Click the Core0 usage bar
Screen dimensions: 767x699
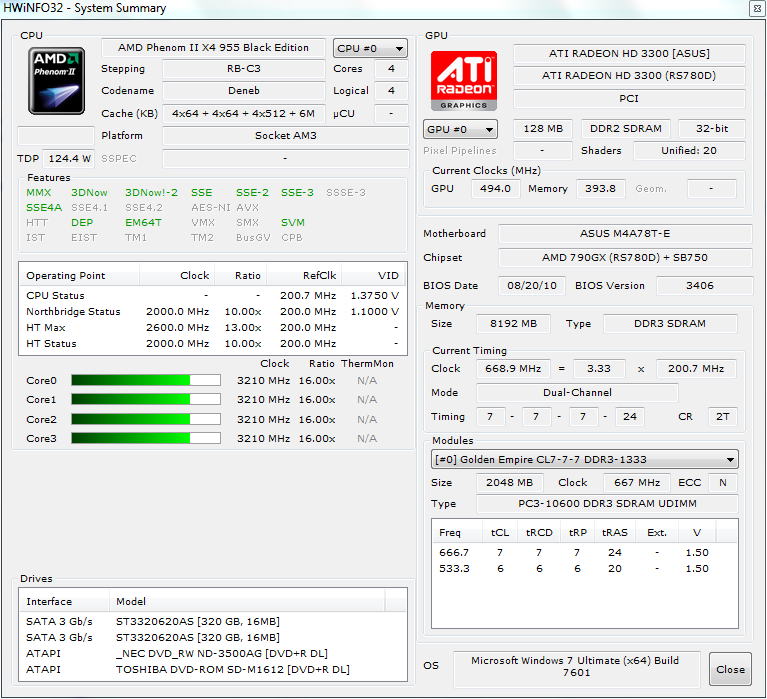pyautogui.click(x=146, y=381)
